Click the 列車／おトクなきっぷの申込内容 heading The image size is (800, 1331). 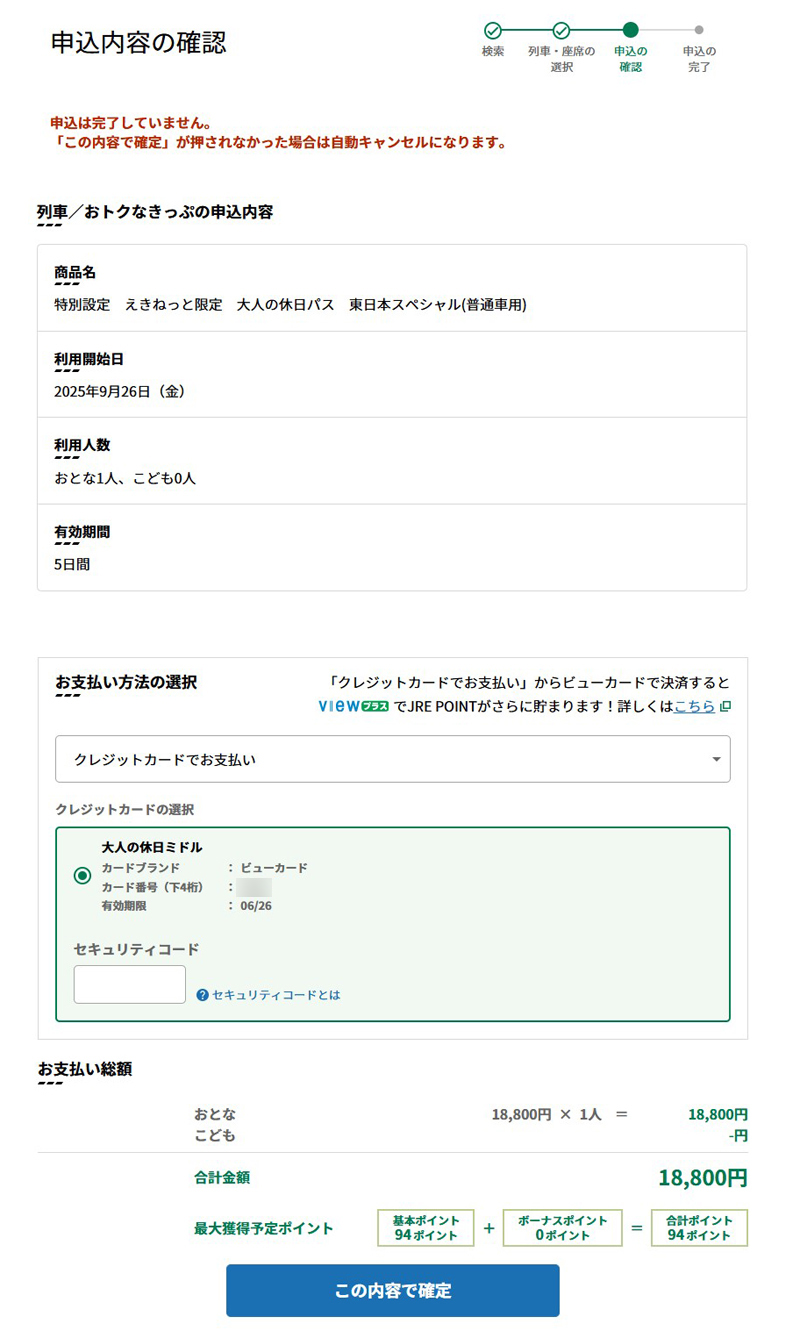tap(155, 212)
